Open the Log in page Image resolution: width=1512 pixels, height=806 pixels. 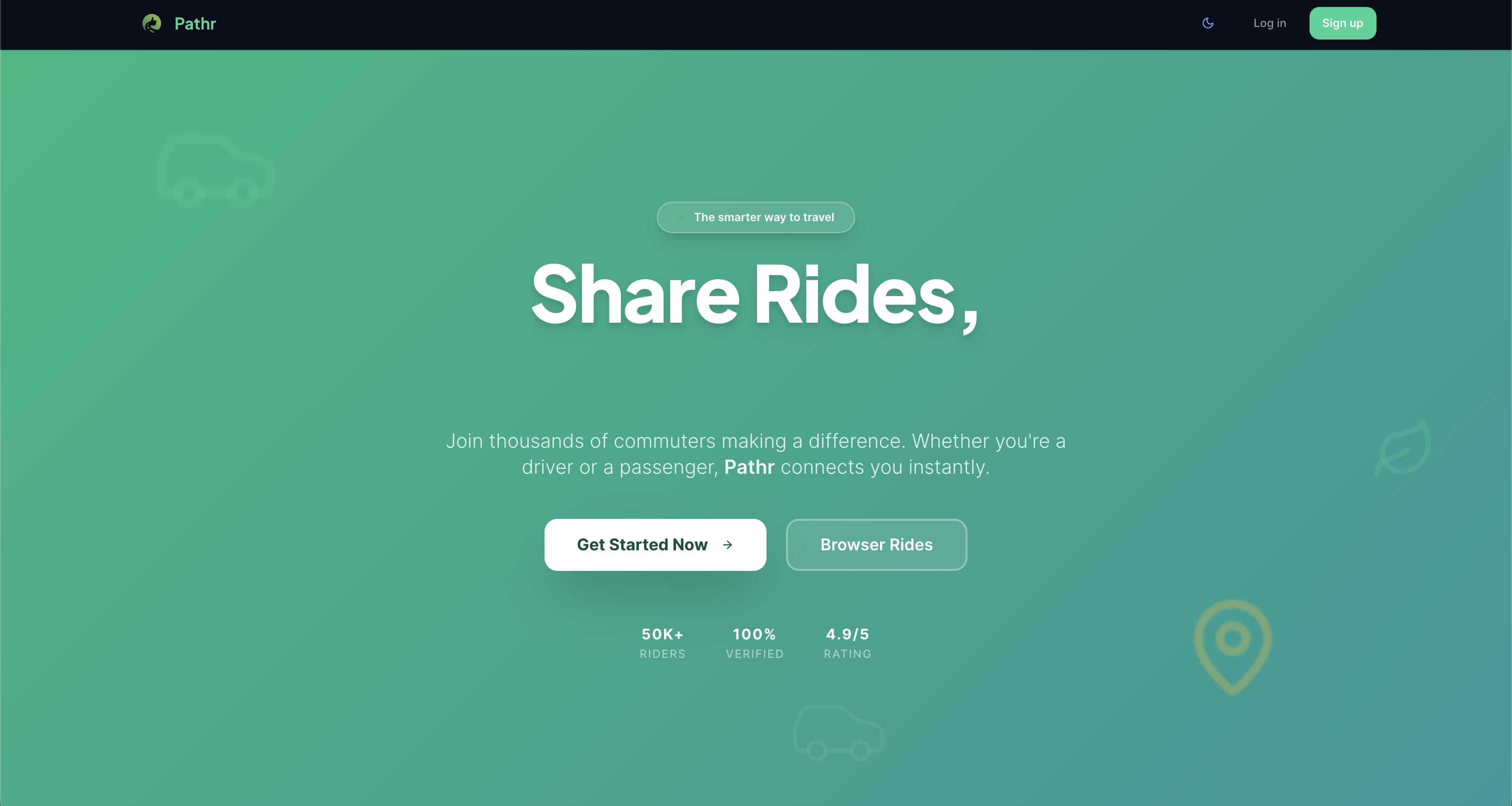point(1269,24)
